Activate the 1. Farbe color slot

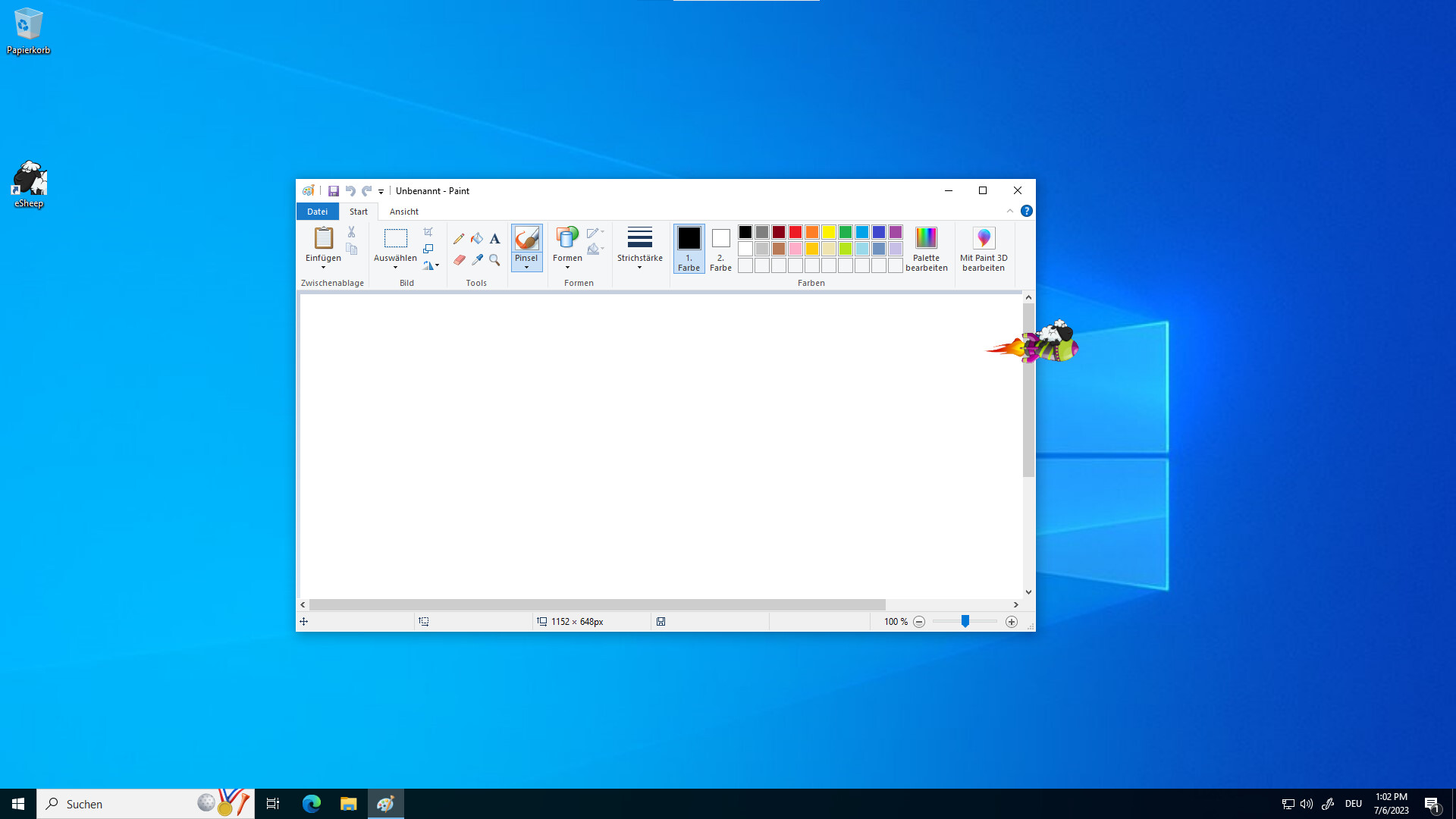[x=689, y=248]
